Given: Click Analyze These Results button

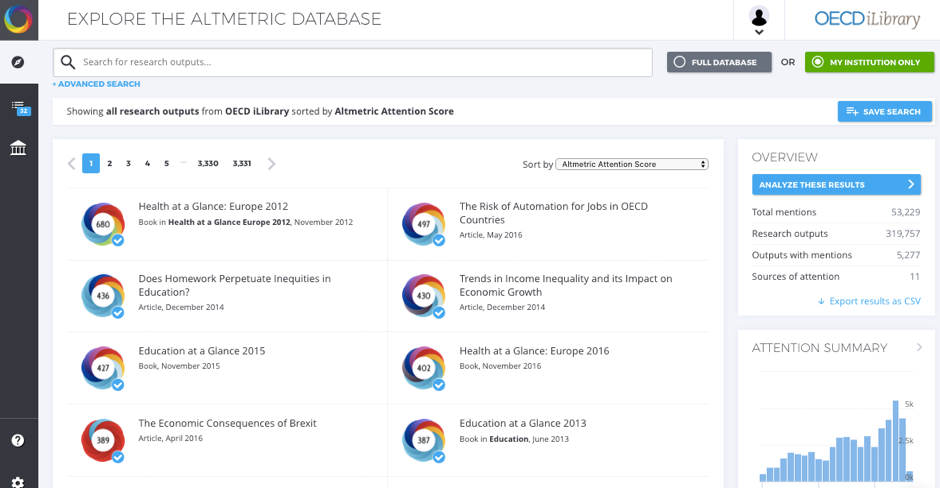Looking at the screenshot, I should click(x=836, y=185).
